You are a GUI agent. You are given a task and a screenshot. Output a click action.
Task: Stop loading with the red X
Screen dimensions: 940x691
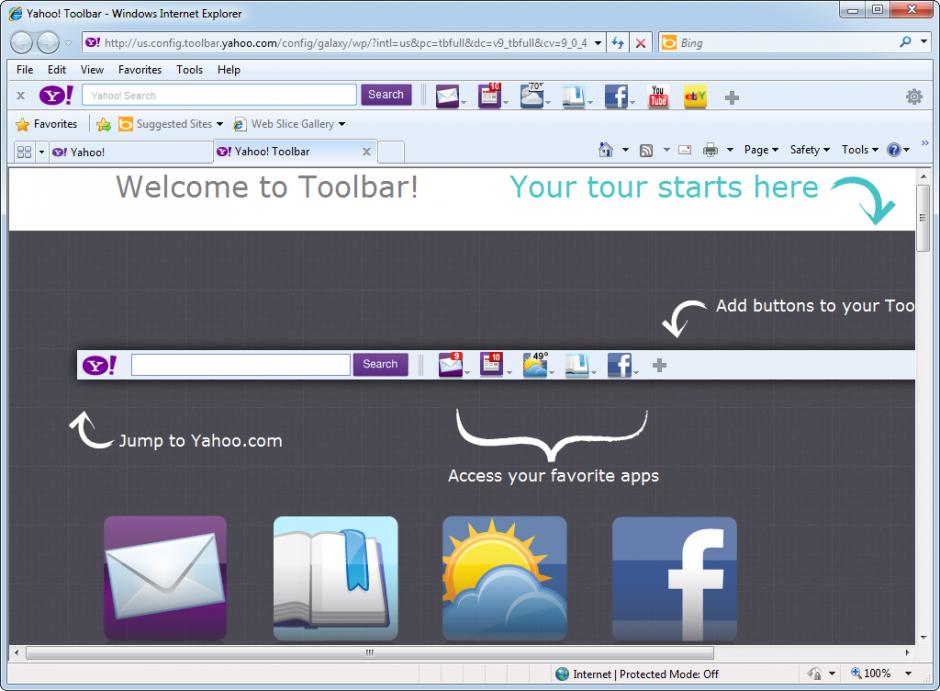pos(640,43)
